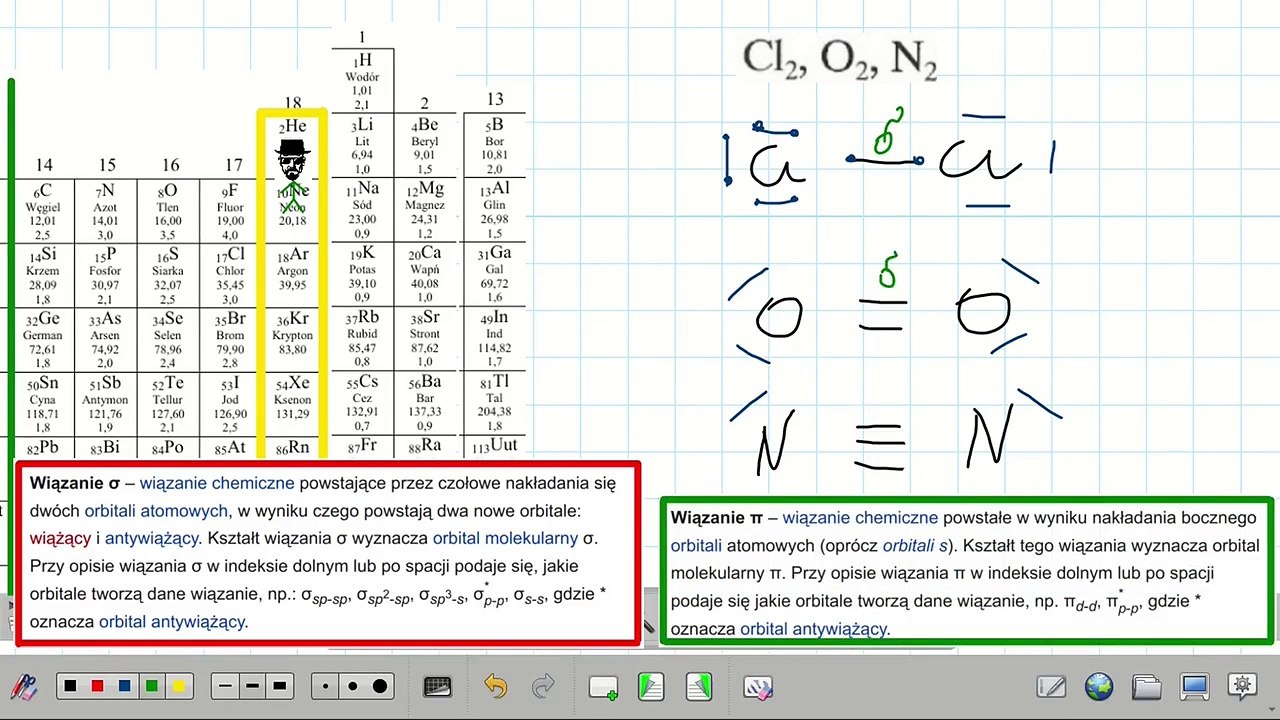
Task: Select the eraser tool
Action: tap(758, 687)
